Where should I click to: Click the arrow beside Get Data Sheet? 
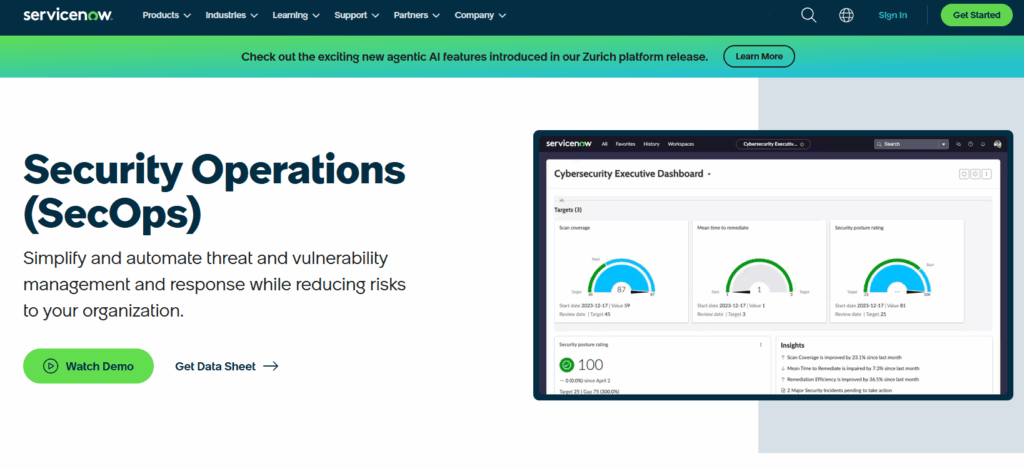point(271,366)
